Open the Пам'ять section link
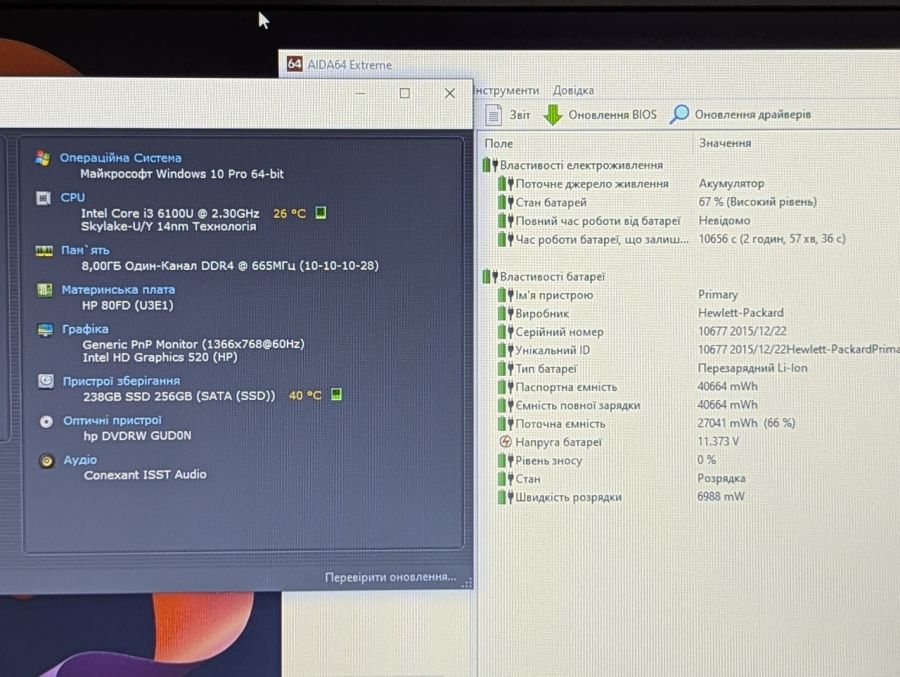 click(85, 250)
